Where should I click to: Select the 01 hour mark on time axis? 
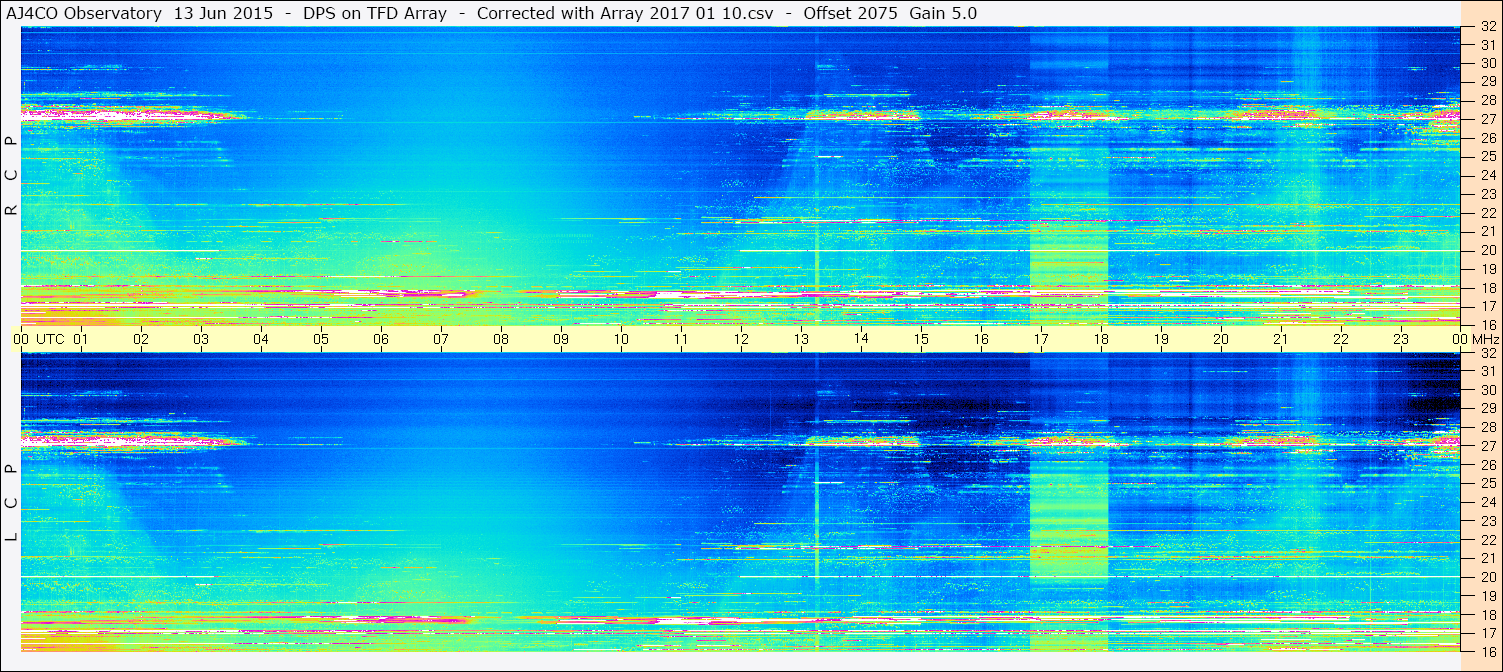click(x=81, y=339)
